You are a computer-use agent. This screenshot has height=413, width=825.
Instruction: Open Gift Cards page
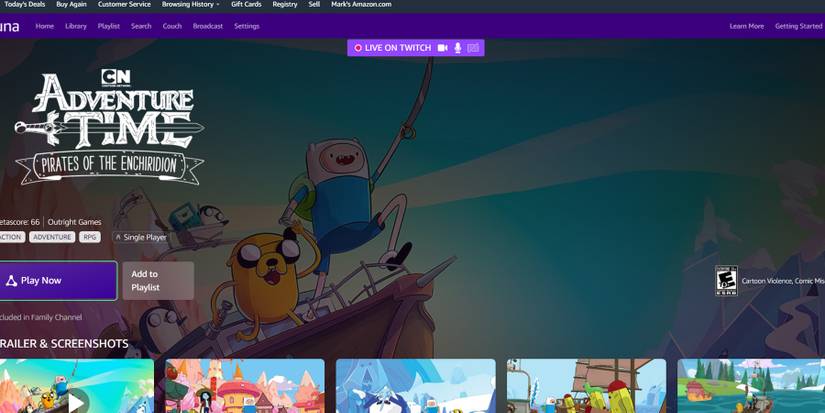pyautogui.click(x=246, y=4)
